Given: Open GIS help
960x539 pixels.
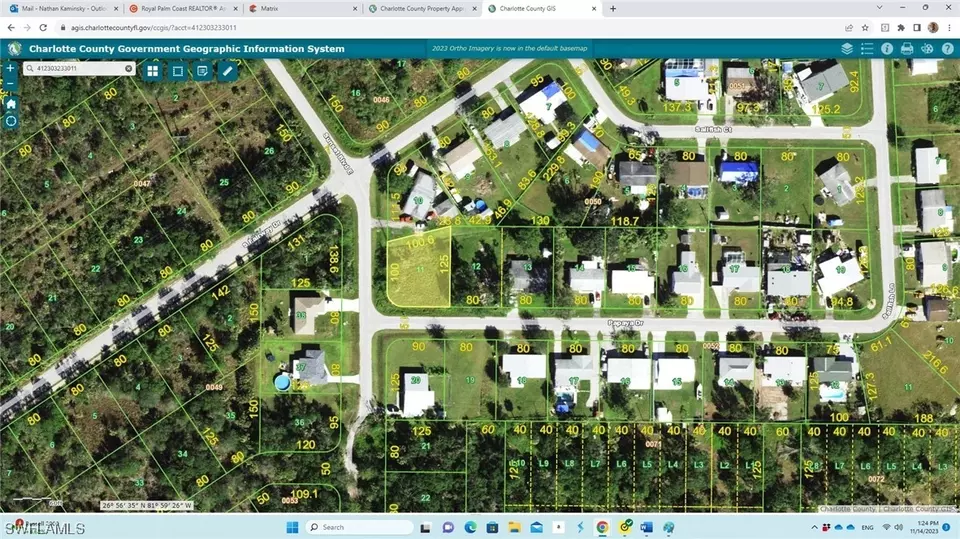Looking at the screenshot, I should point(947,48).
